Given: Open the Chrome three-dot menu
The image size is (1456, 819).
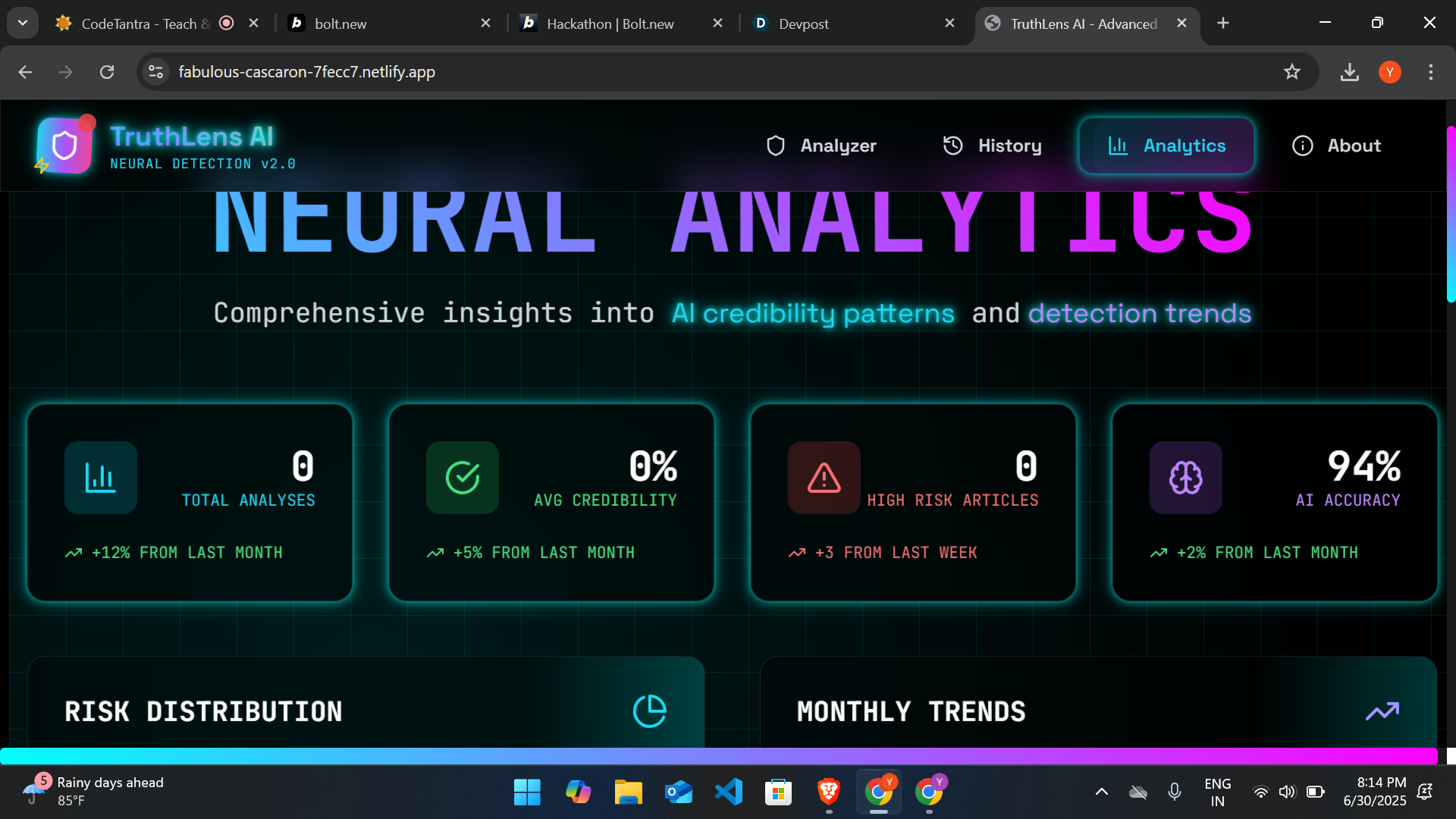Looking at the screenshot, I should pyautogui.click(x=1430, y=72).
